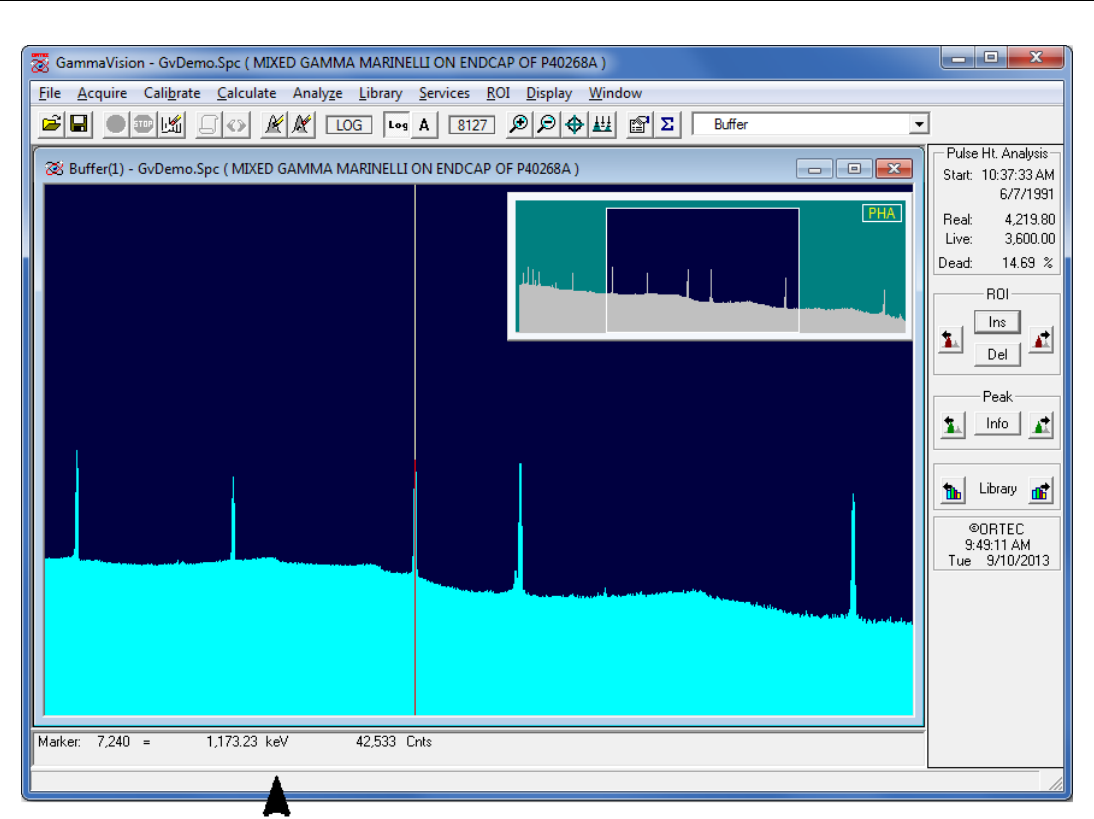Click the ROI Ins button
The height and width of the screenshot is (819, 1094).
click(997, 322)
